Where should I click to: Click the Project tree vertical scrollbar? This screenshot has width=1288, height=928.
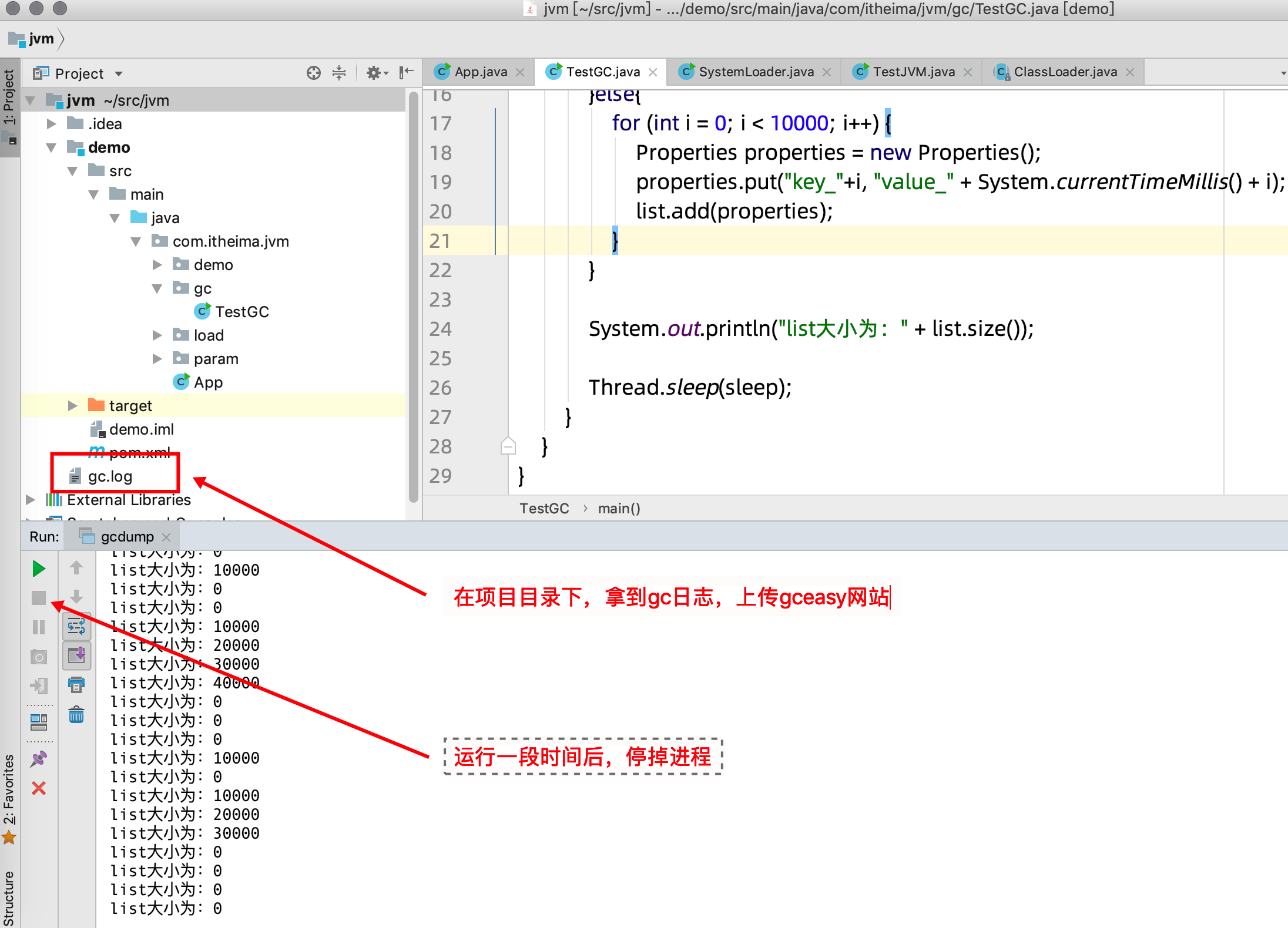[x=414, y=294]
